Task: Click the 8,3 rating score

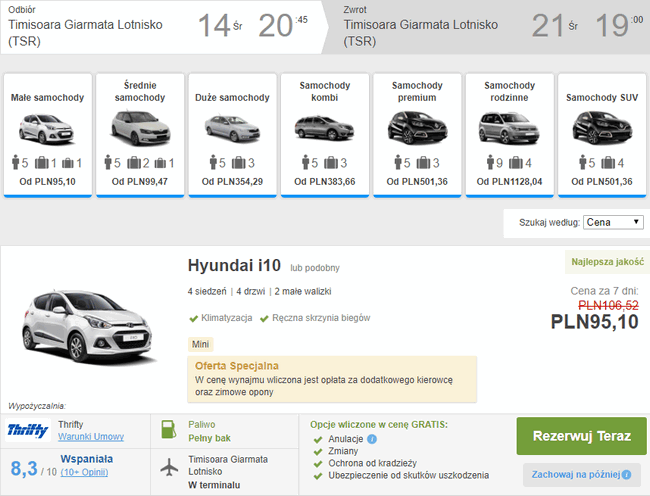Action: (24, 469)
